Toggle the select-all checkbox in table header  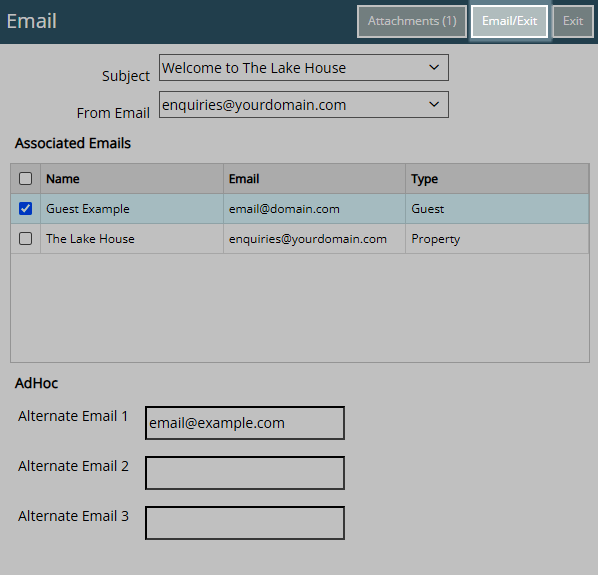coord(26,178)
